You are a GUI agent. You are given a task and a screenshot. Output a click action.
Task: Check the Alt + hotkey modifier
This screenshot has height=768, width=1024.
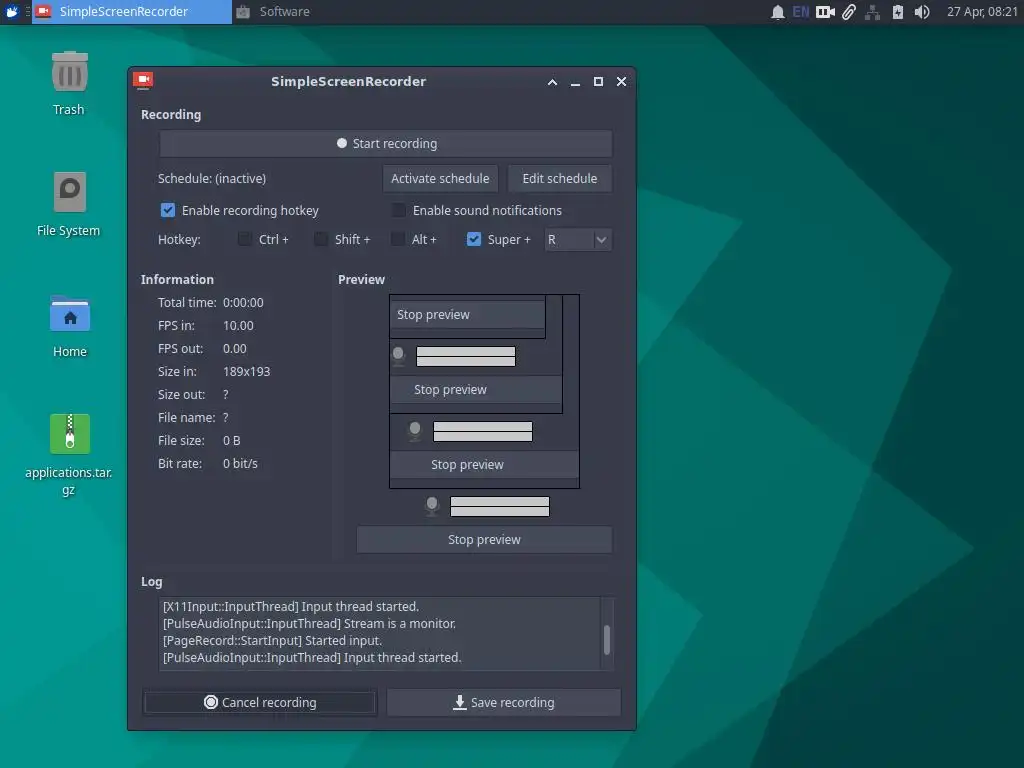click(398, 239)
